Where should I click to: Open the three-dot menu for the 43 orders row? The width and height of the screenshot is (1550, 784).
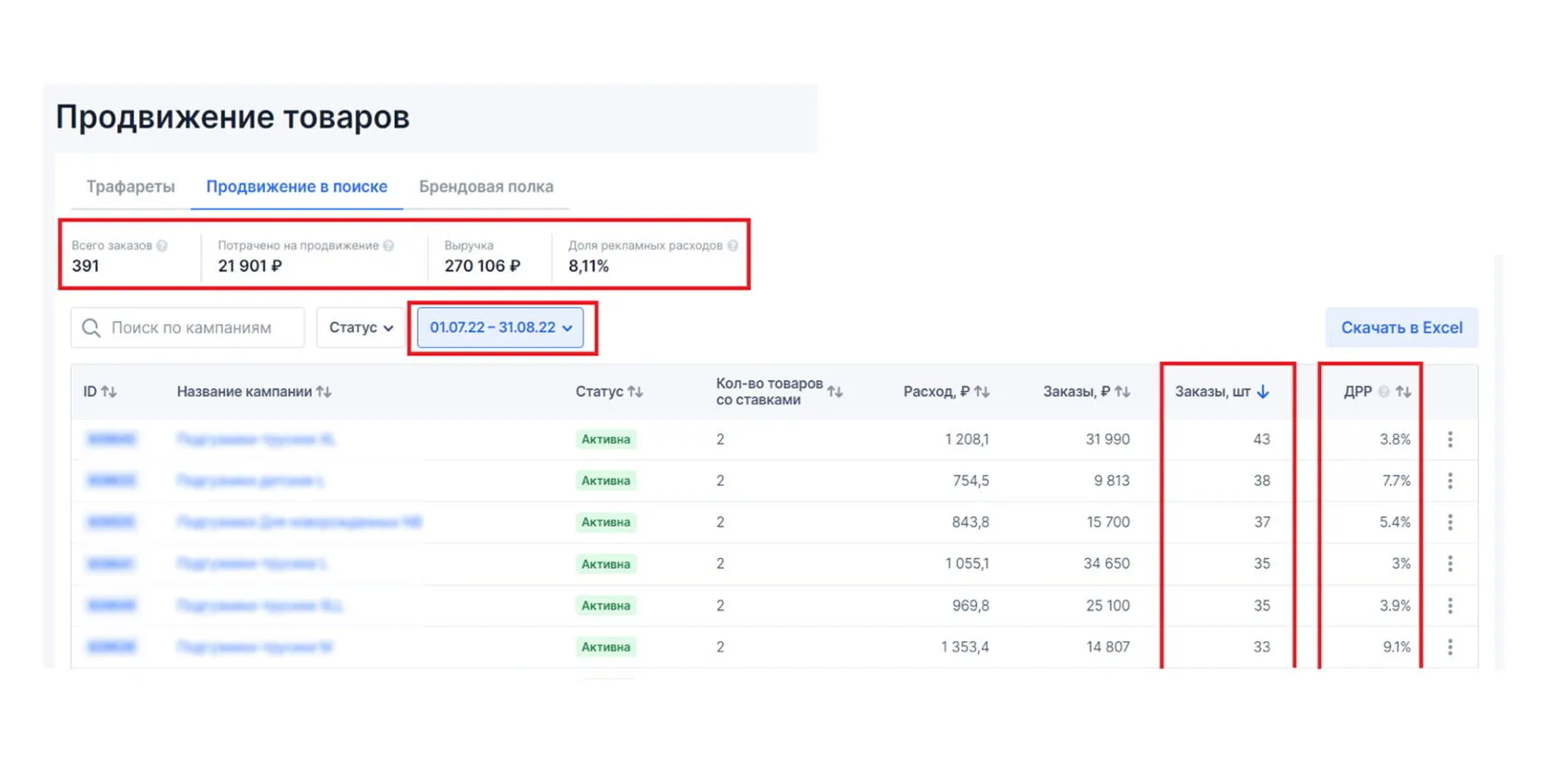click(1450, 439)
